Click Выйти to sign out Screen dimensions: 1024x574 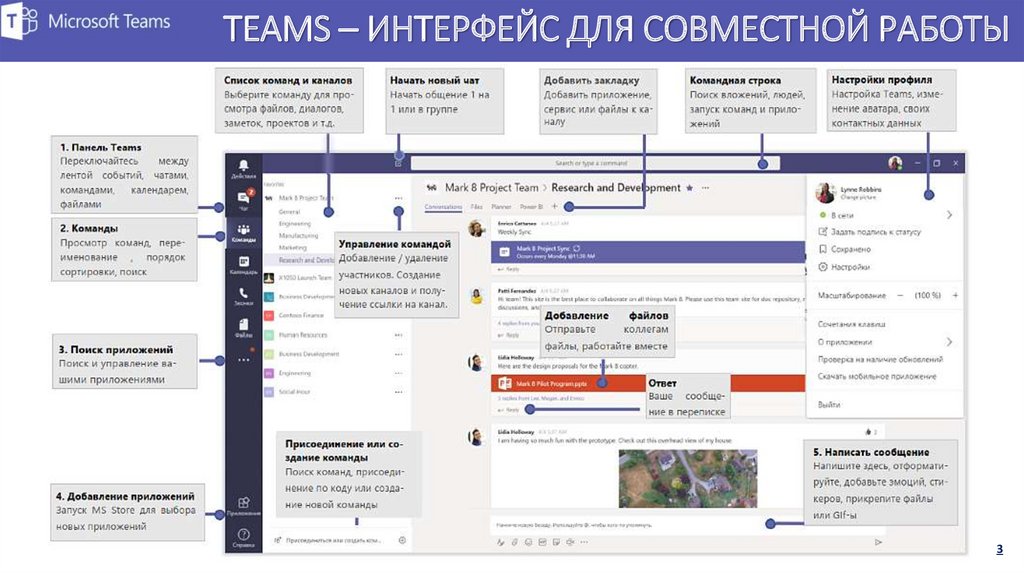click(829, 405)
